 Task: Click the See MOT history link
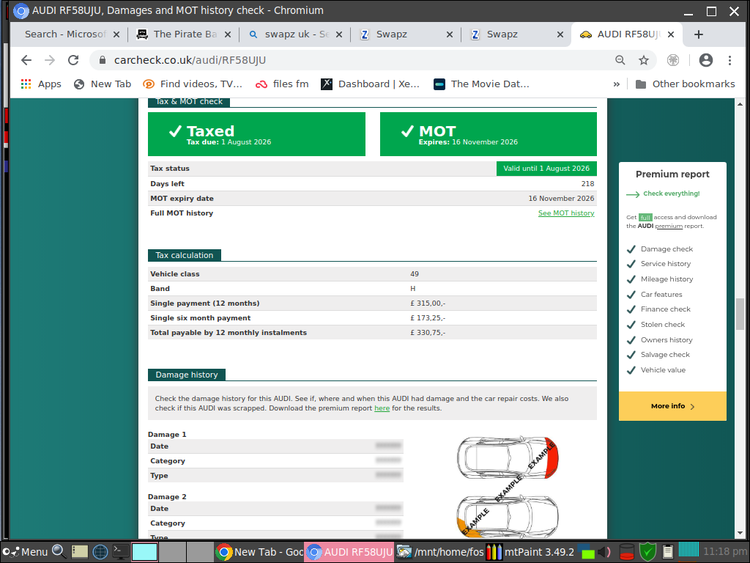(x=566, y=213)
